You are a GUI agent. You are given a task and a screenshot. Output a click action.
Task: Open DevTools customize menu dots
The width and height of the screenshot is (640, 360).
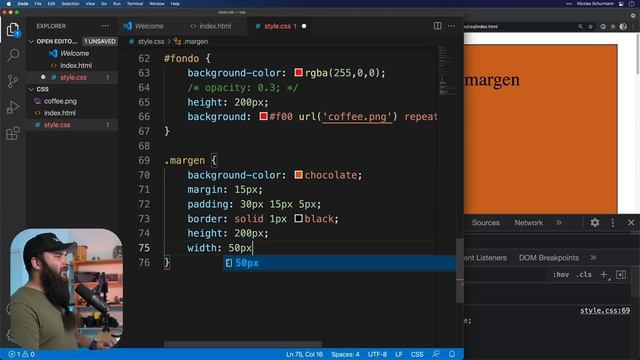(613, 222)
